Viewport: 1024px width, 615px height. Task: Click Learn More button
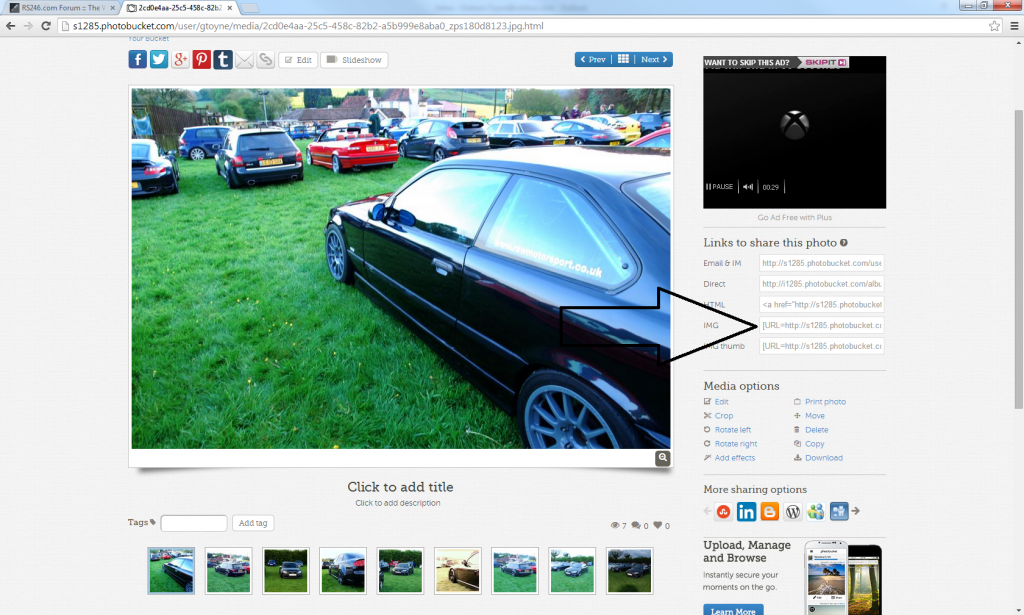pos(733,610)
